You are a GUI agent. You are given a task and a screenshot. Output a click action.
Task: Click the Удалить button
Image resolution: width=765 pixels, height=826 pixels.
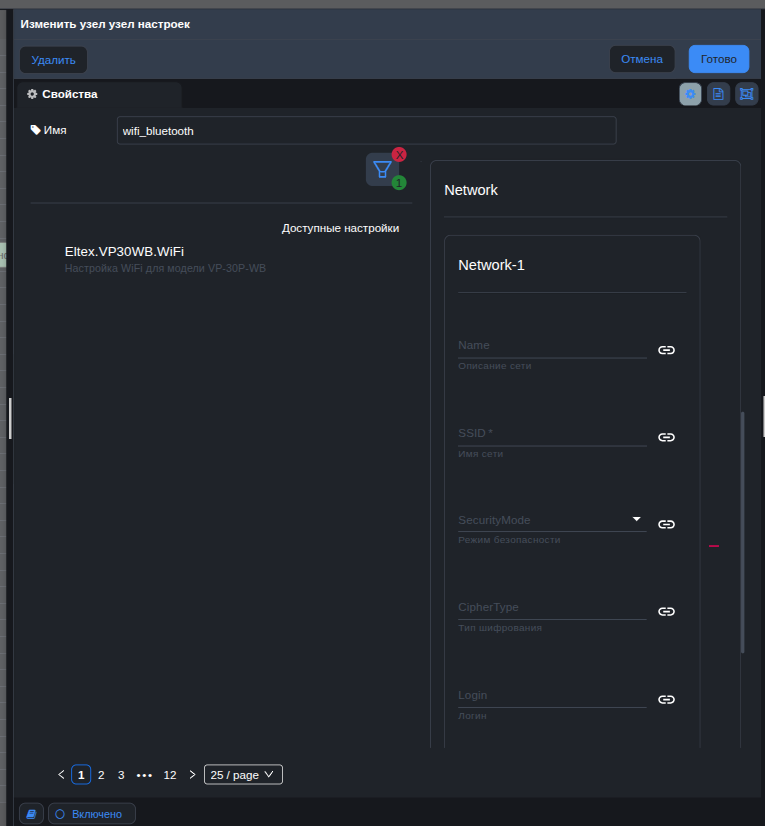pos(53,60)
